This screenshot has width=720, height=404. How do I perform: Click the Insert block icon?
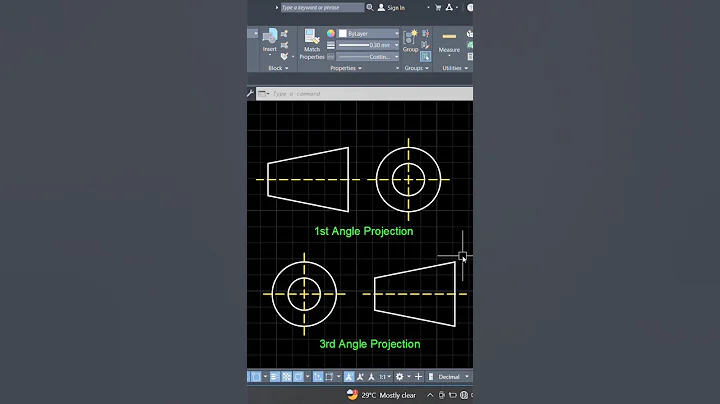click(x=270, y=37)
